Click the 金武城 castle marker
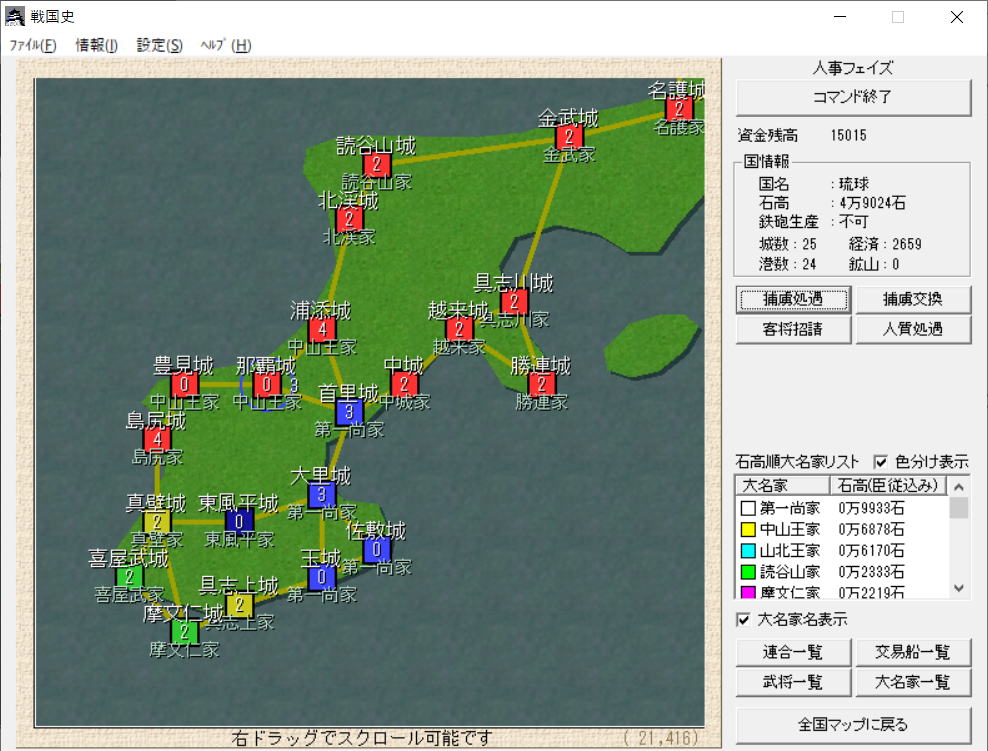 [x=569, y=137]
